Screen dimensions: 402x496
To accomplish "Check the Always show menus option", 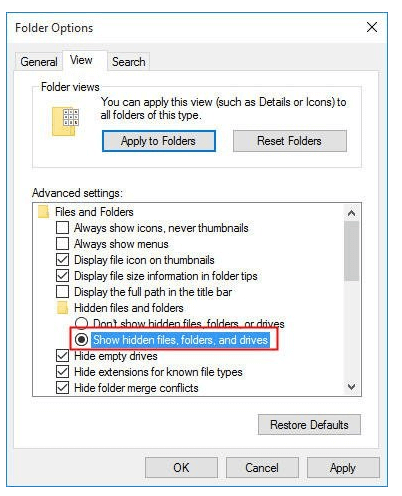I will 63,244.
